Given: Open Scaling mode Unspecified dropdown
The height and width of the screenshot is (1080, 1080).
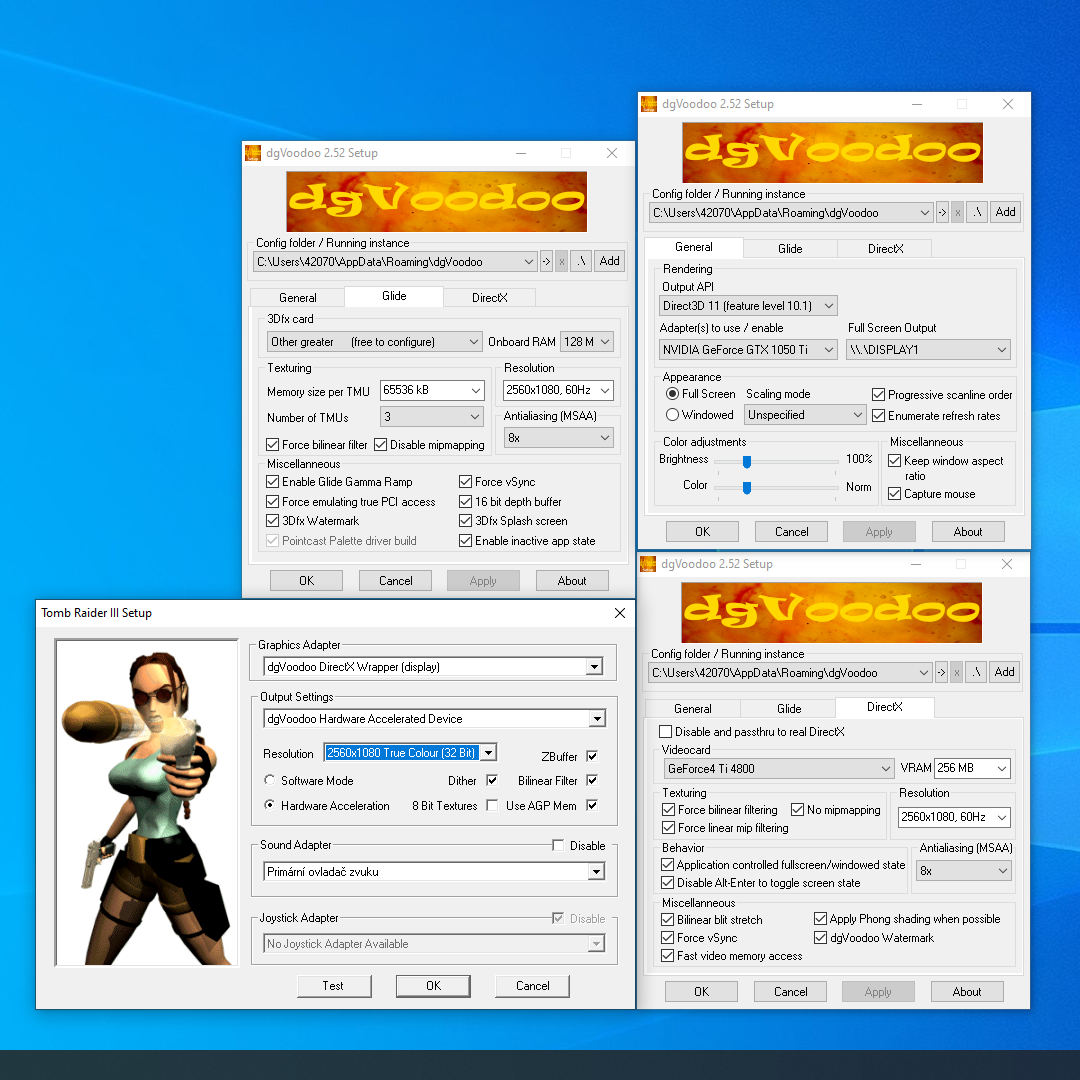Looking at the screenshot, I should click(x=805, y=415).
